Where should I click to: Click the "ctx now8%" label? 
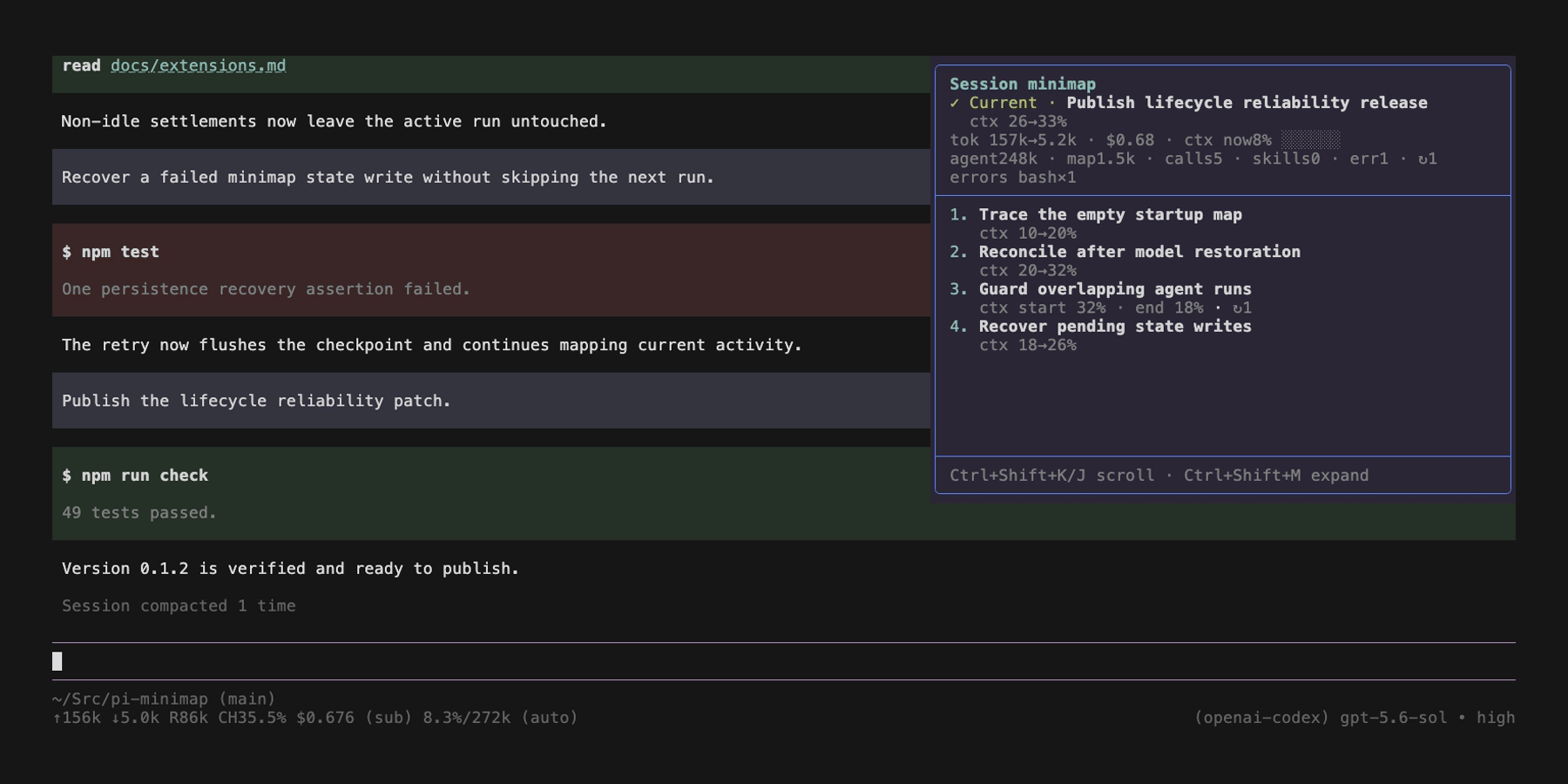[x=1227, y=139]
